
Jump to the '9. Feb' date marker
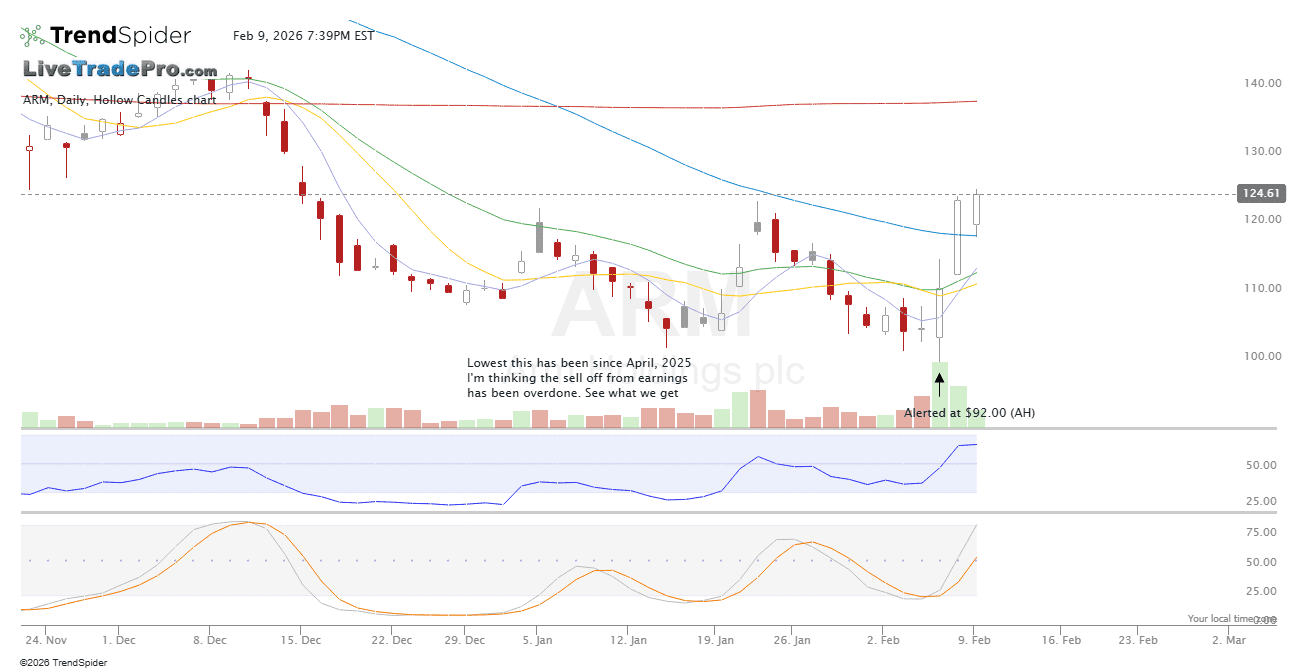click(x=976, y=639)
